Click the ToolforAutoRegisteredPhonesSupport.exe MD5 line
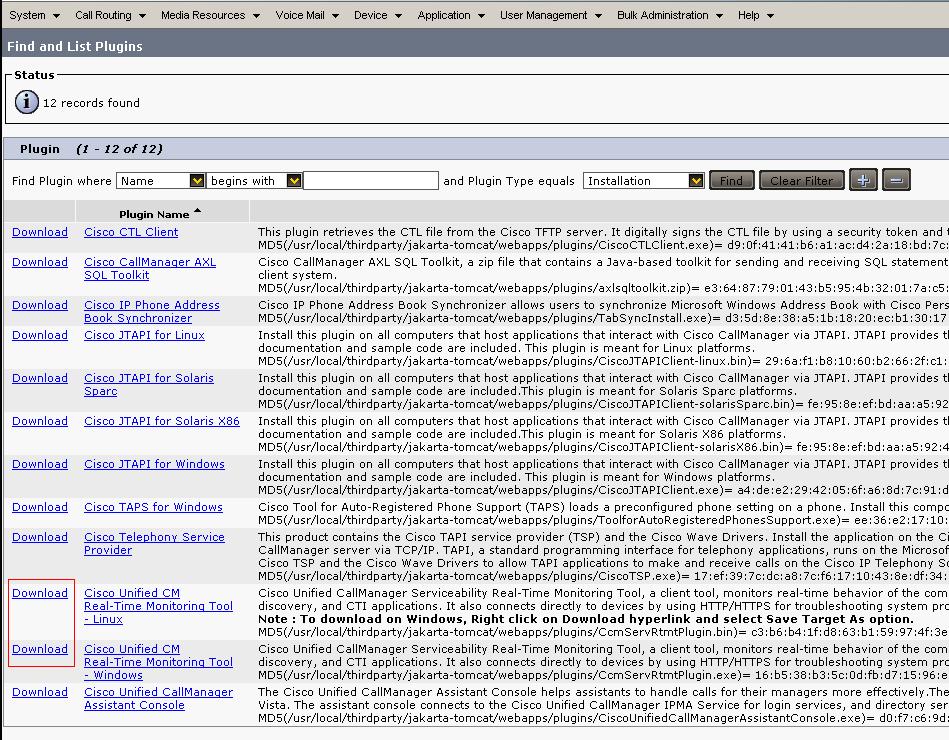This screenshot has height=740, width=949. pyautogui.click(x=603, y=520)
